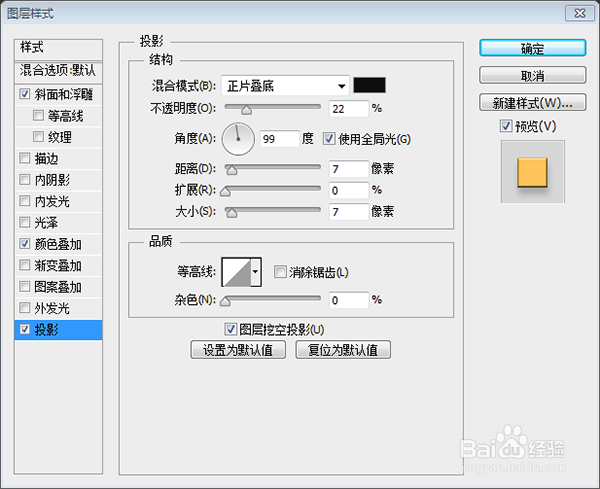Uncheck the 投影 style checkbox
Image resolution: width=600 pixels, height=489 pixels.
24,329
